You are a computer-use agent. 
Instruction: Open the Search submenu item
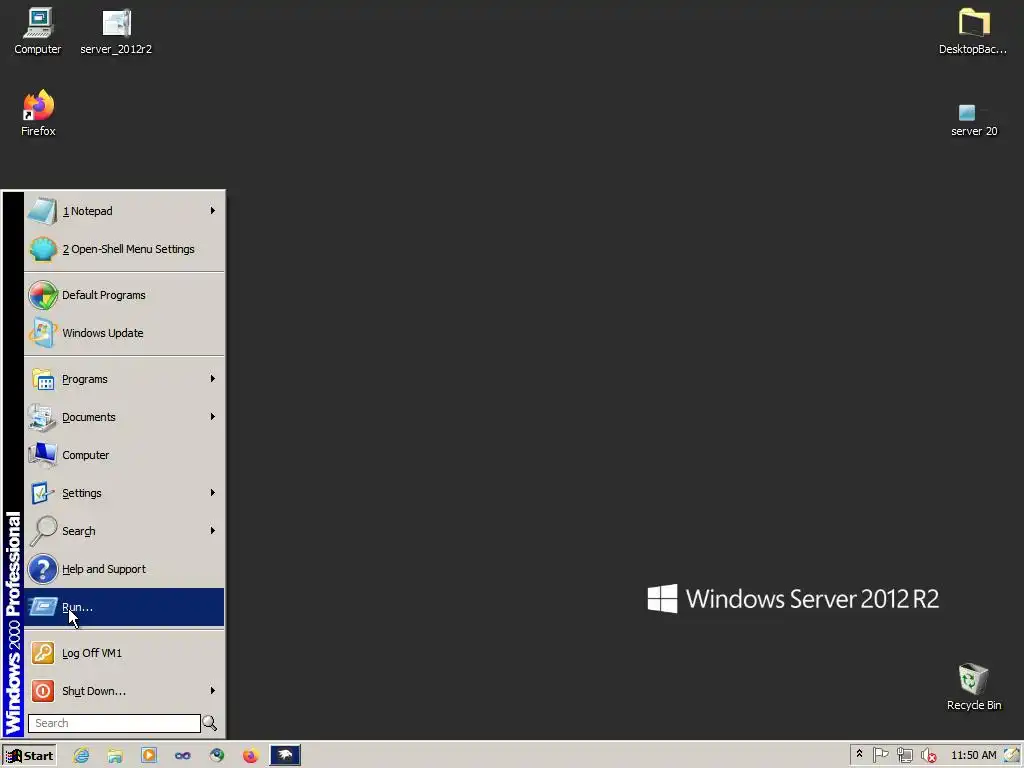click(x=124, y=531)
